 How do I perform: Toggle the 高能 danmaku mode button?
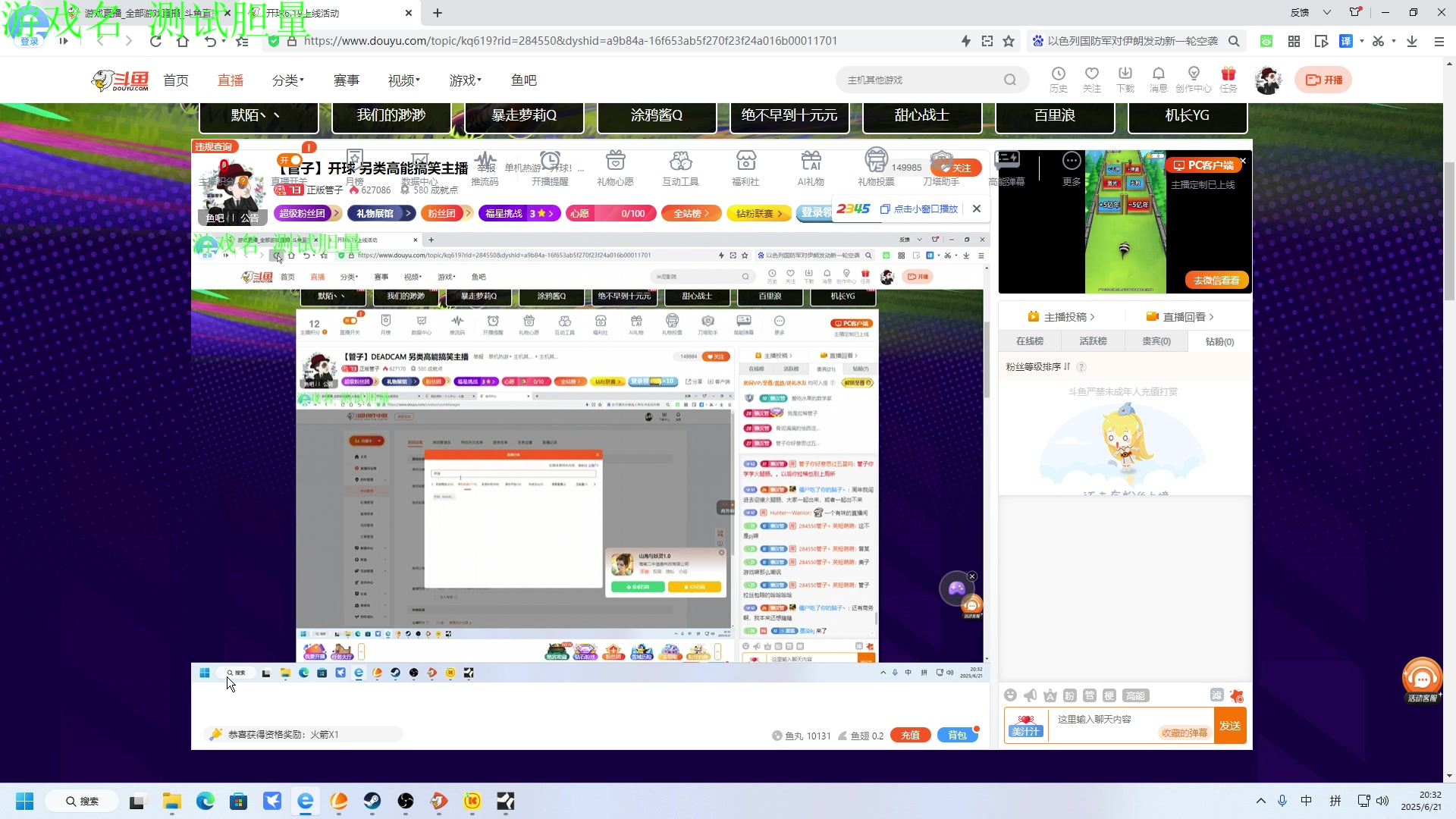pos(1135,695)
